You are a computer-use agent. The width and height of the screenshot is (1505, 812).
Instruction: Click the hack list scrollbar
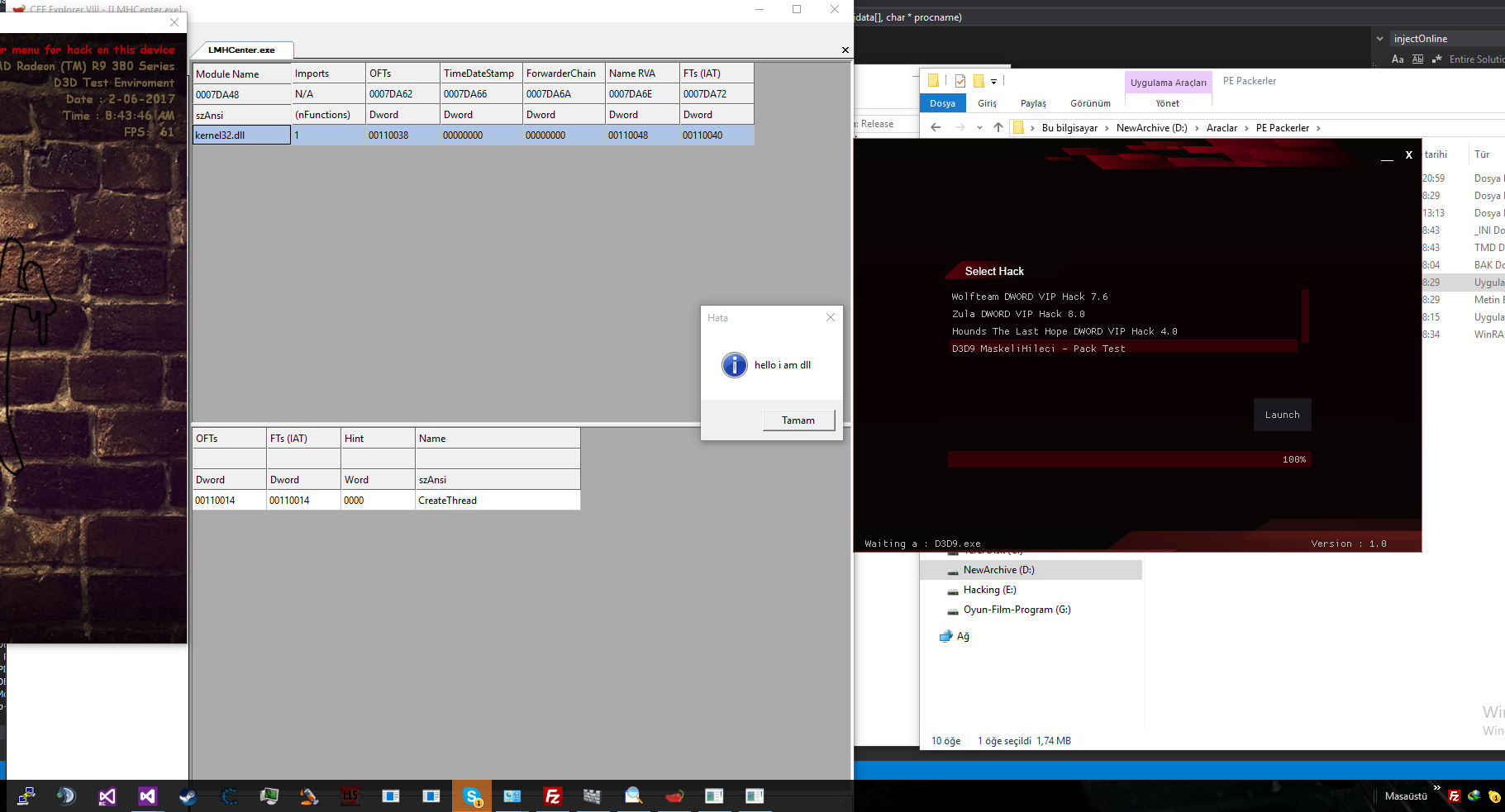coord(1305,316)
